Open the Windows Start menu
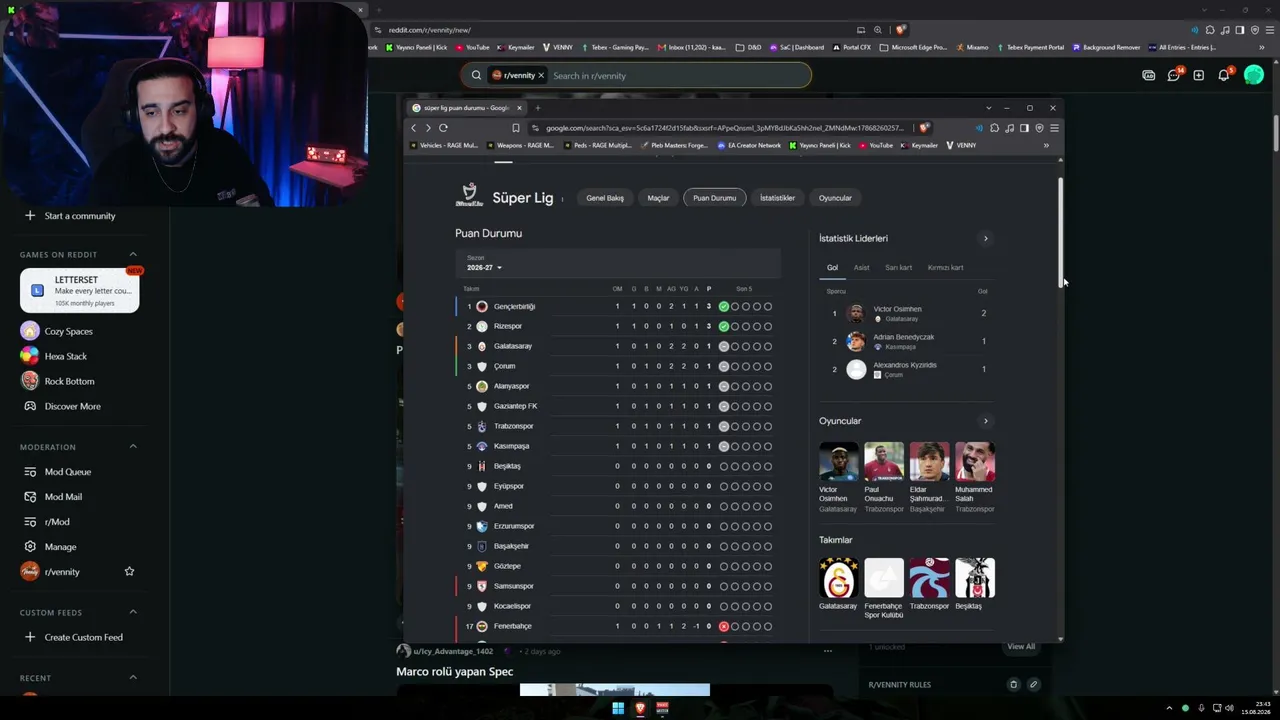This screenshot has width=1280, height=720. pos(618,708)
